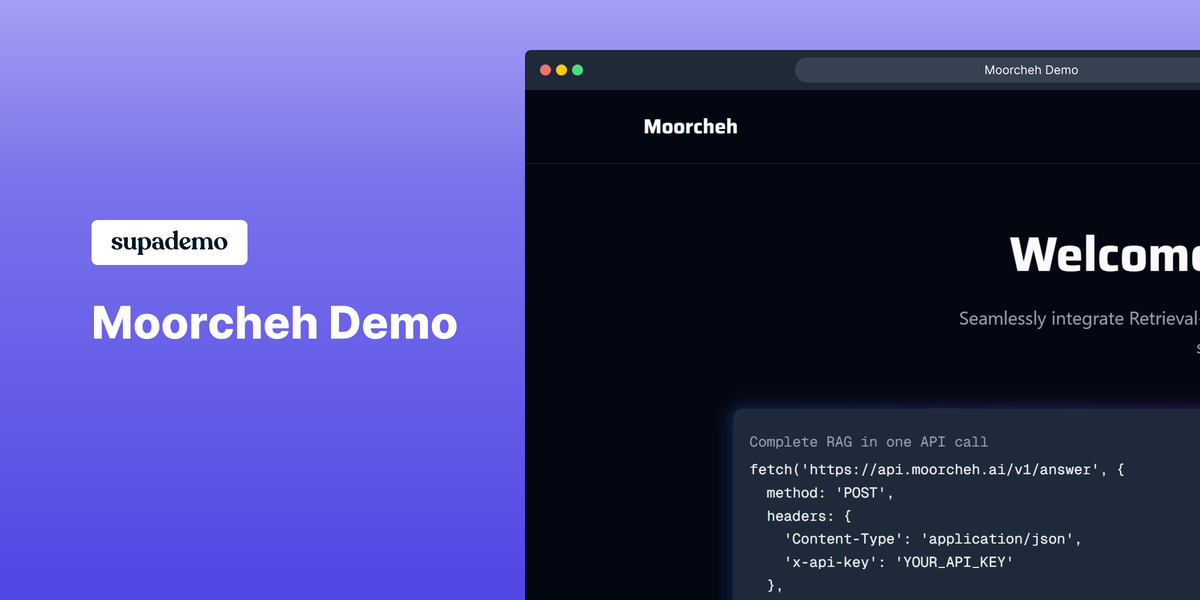Click the red close window dot
Screen dimensions: 1200x600
(x=545, y=70)
